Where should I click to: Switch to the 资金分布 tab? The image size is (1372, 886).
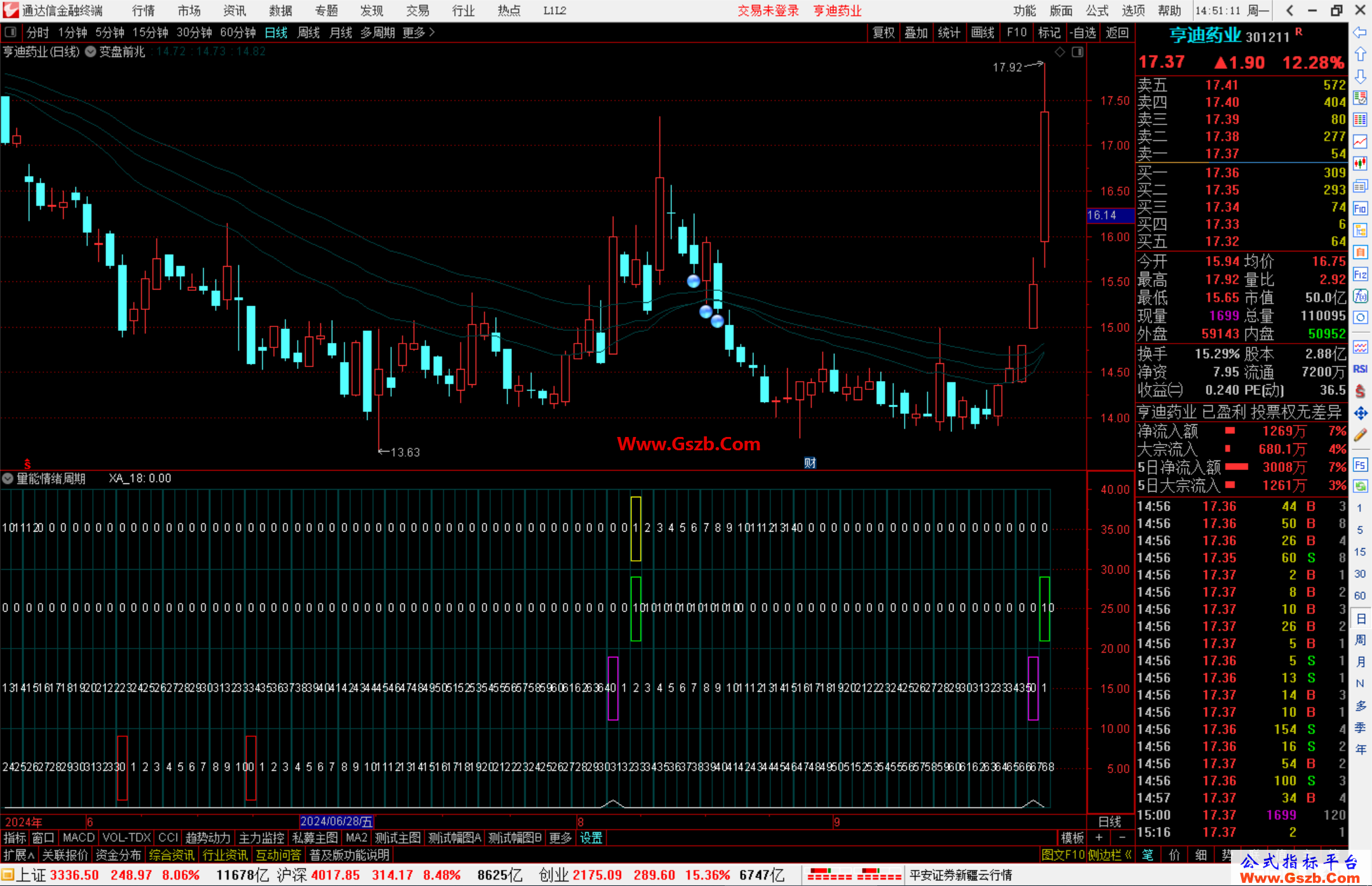(118, 855)
